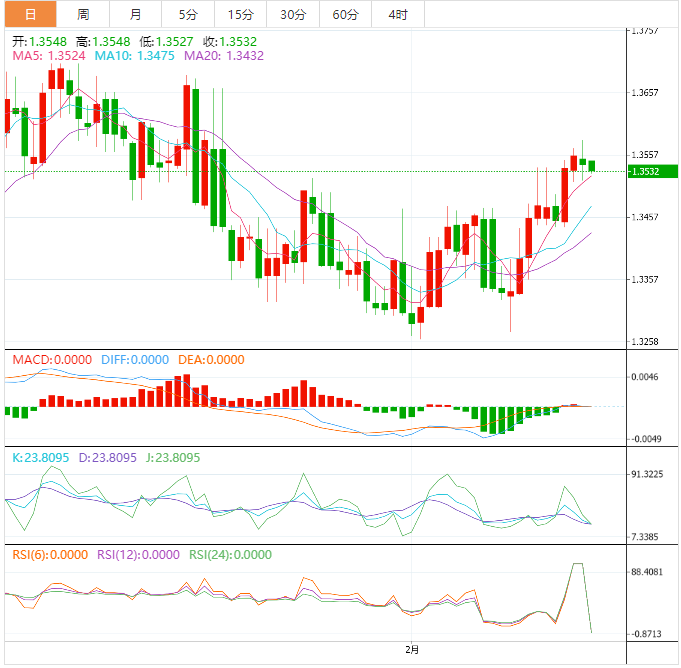Click the D:23.8095 KDJ label
Viewport: 681px width, 668px height.
tap(108, 457)
